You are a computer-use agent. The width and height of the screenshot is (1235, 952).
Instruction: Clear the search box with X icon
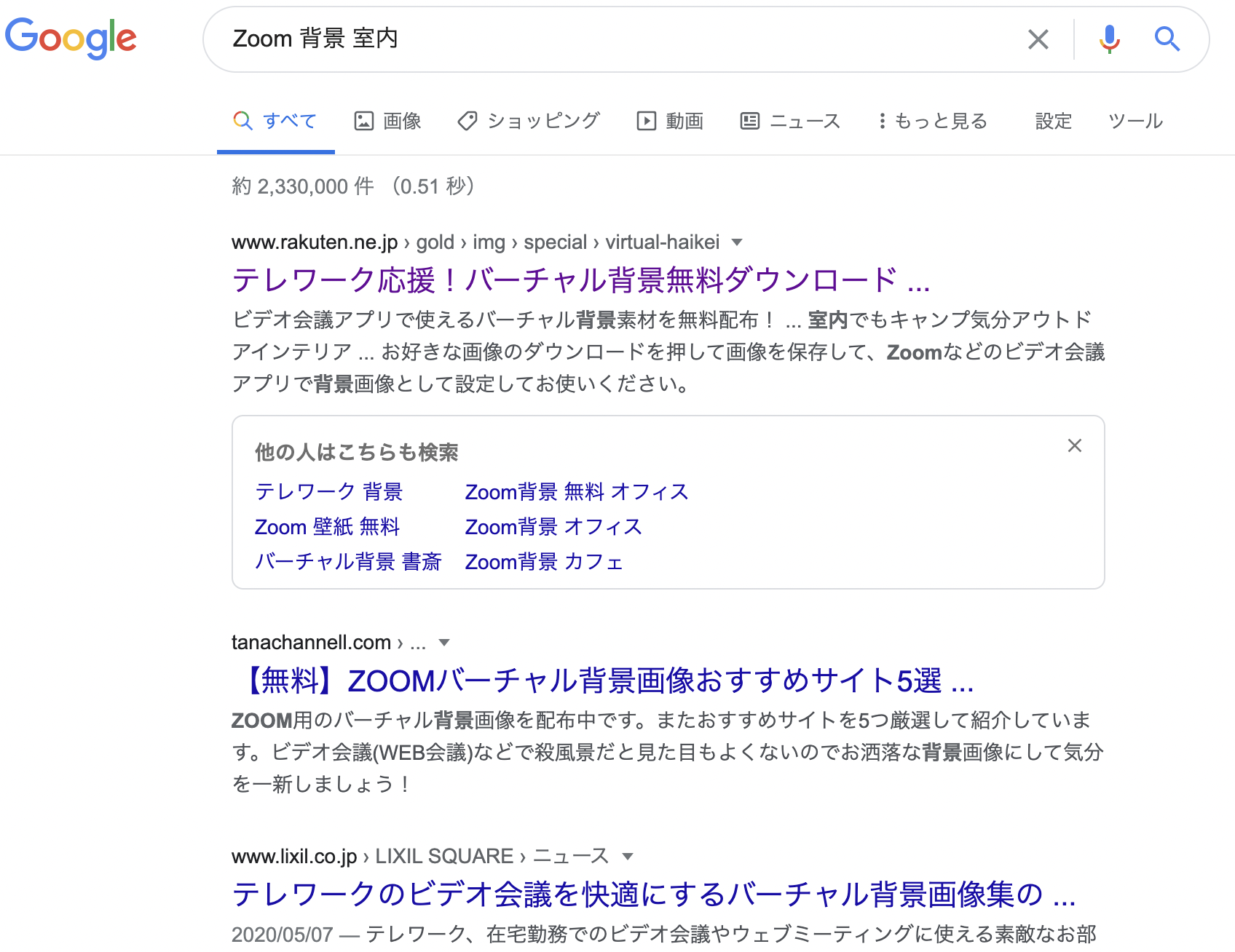point(1038,39)
